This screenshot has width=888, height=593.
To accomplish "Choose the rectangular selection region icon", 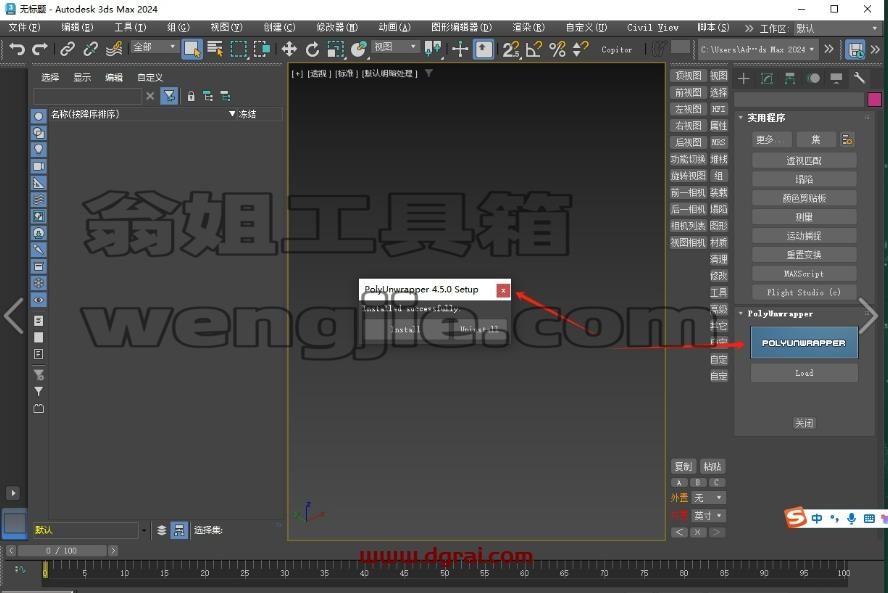I will click(238, 49).
